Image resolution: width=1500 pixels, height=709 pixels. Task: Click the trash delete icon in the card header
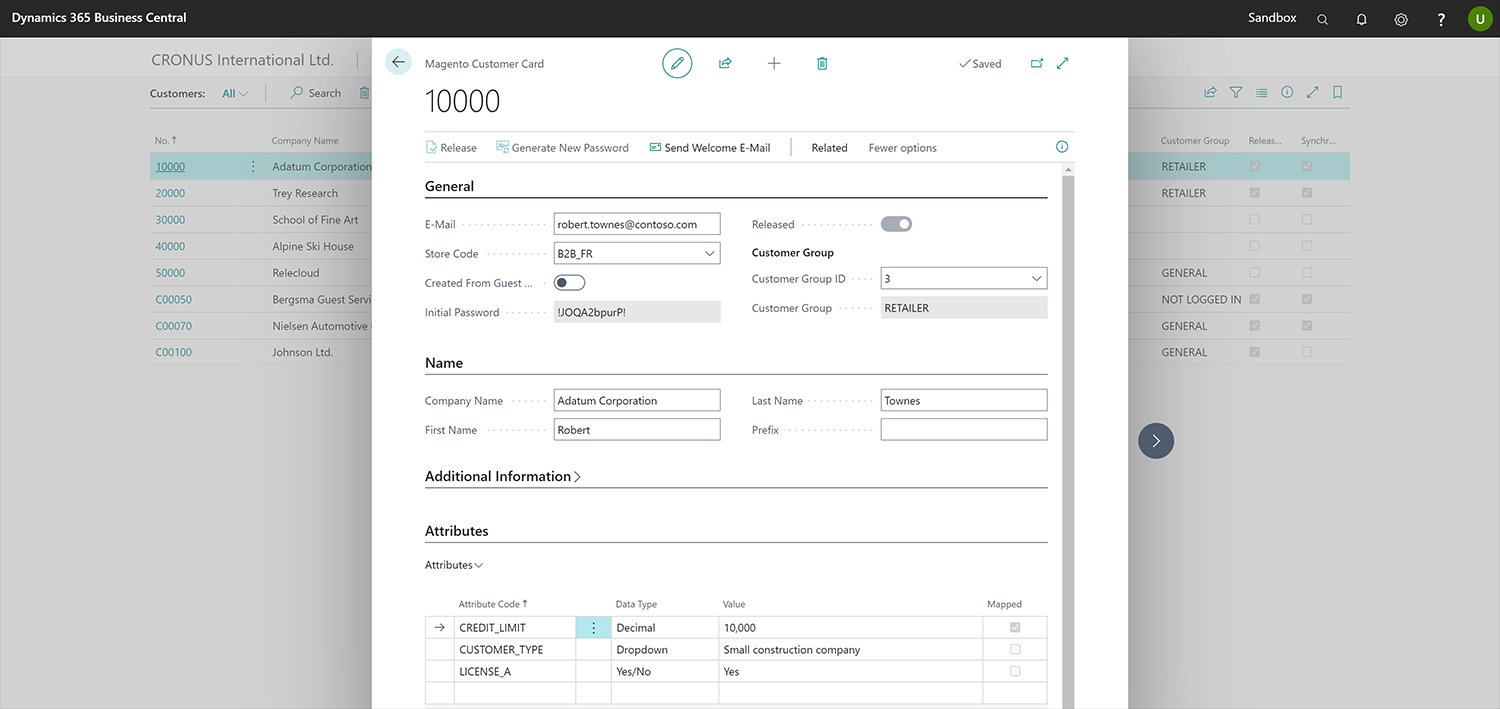click(x=822, y=63)
